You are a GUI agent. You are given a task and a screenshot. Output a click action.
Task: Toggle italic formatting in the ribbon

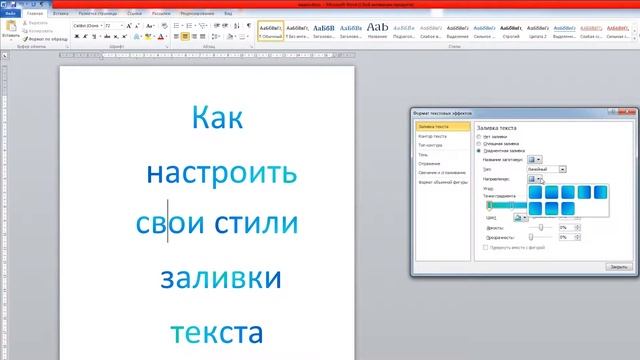85,37
